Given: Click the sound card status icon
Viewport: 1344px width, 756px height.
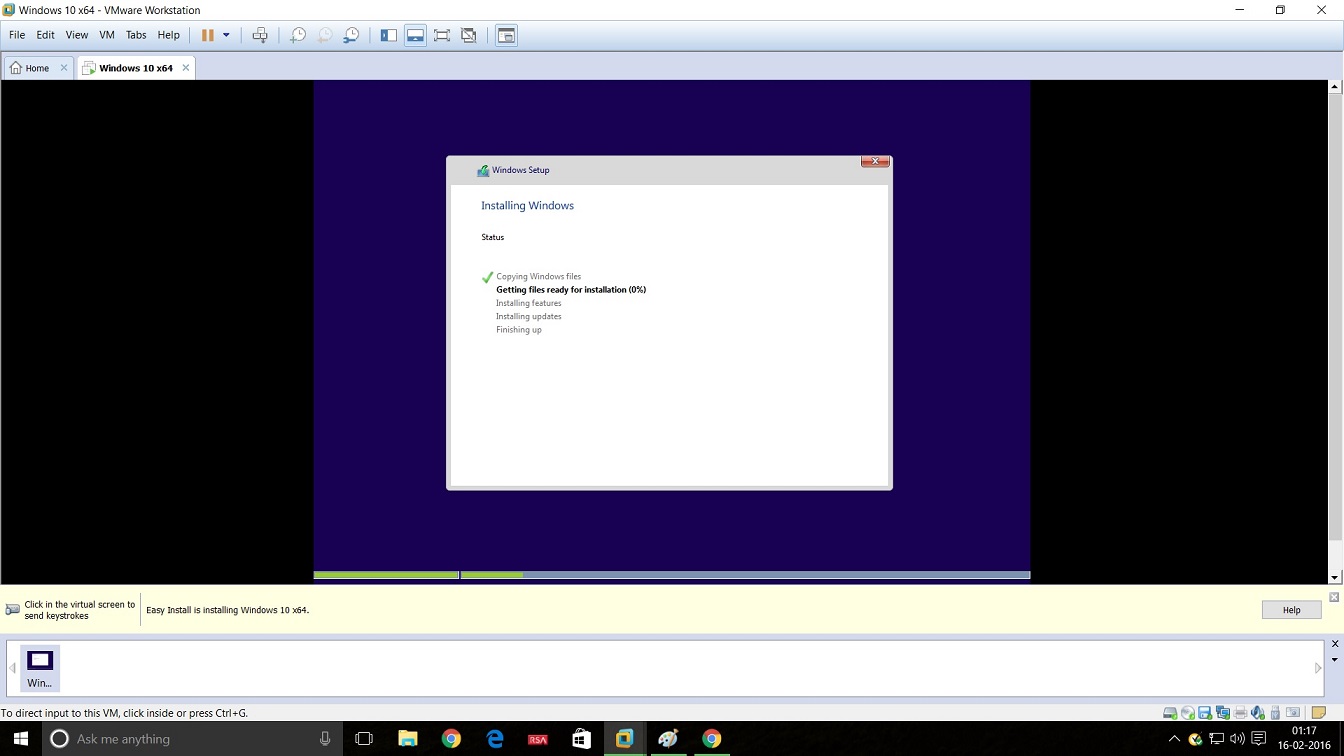Looking at the screenshot, I should [x=1257, y=713].
